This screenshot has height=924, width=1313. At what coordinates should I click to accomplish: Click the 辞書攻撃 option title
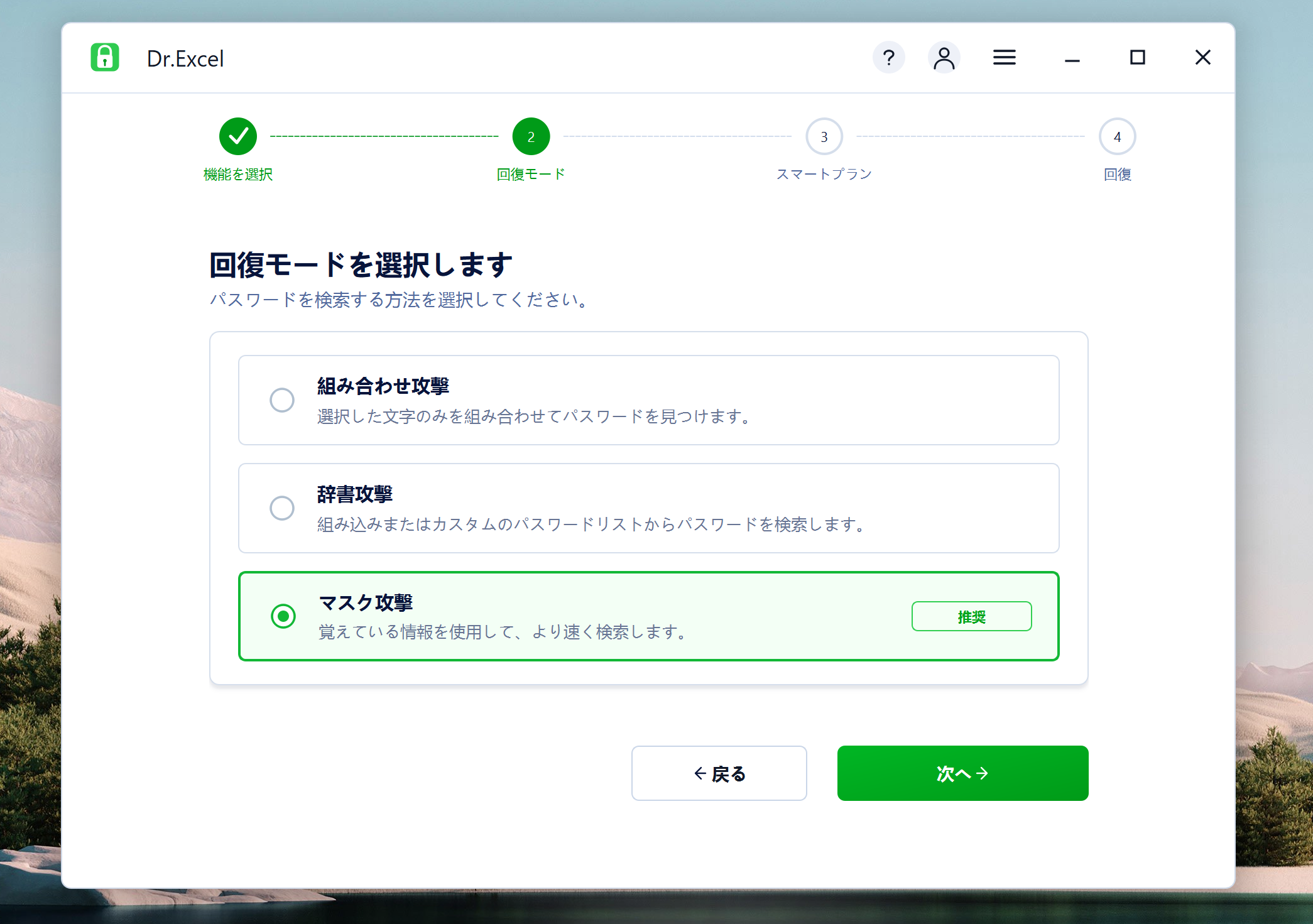pyautogui.click(x=355, y=494)
